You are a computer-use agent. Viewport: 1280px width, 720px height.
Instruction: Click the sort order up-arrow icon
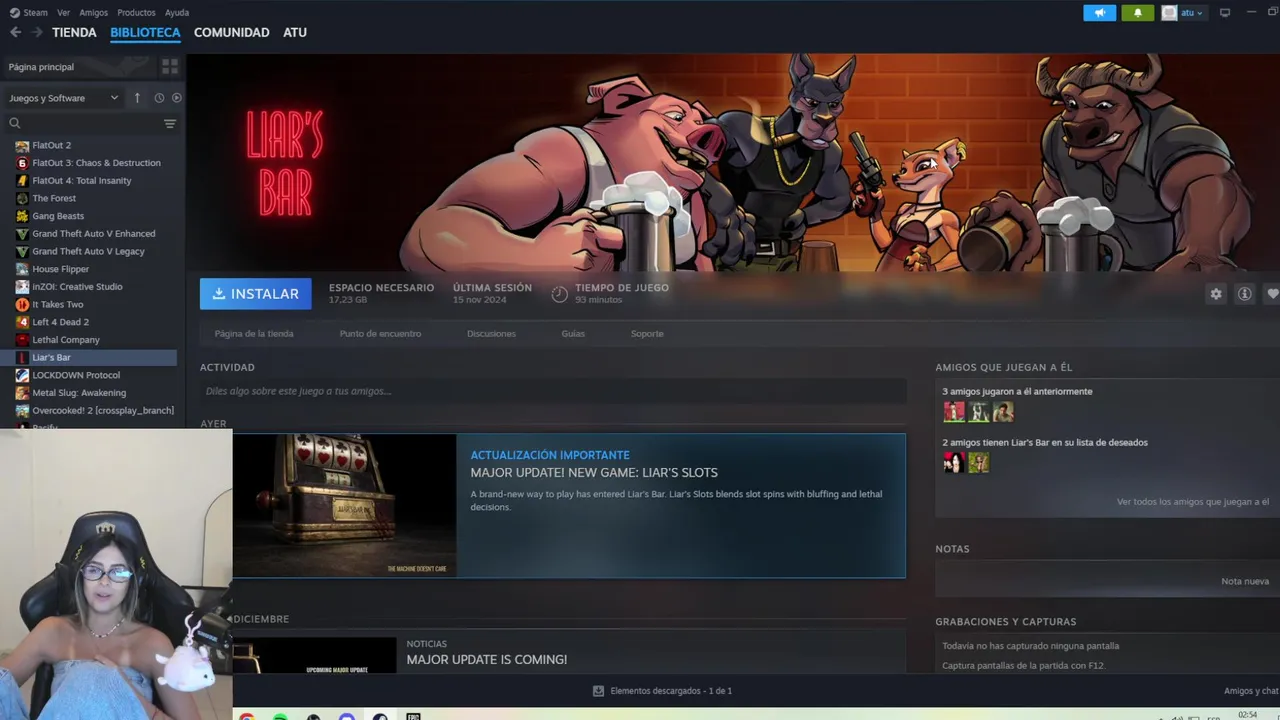(x=137, y=98)
